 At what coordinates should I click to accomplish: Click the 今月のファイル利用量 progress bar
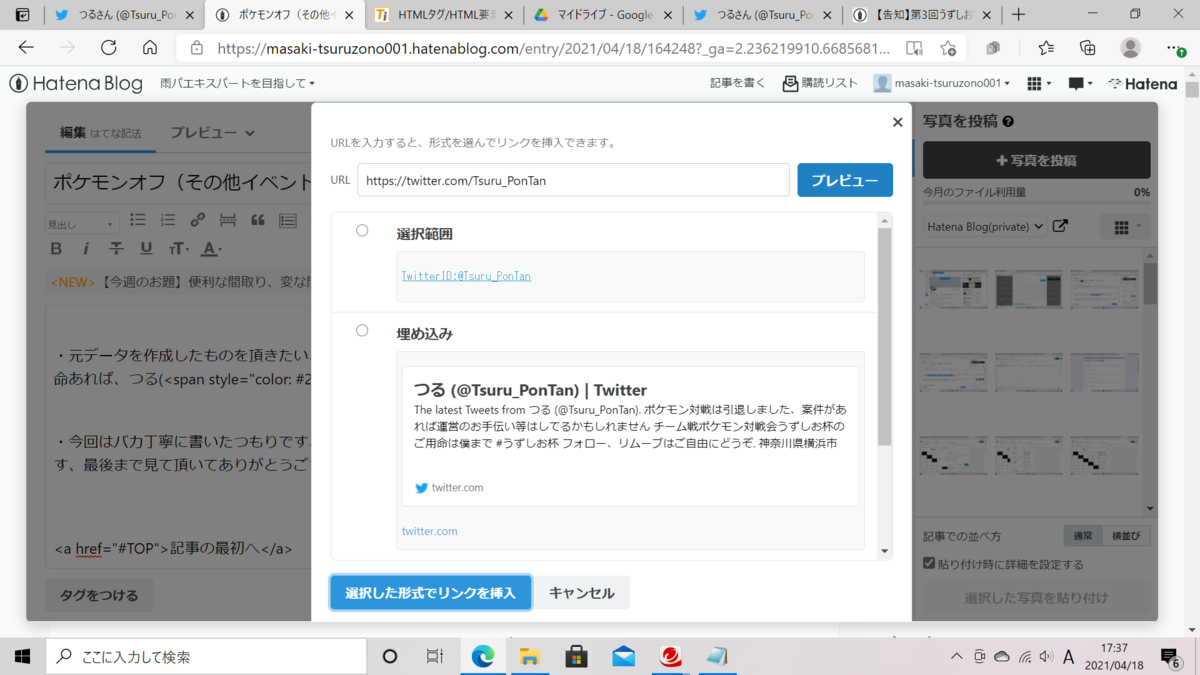point(1036,205)
